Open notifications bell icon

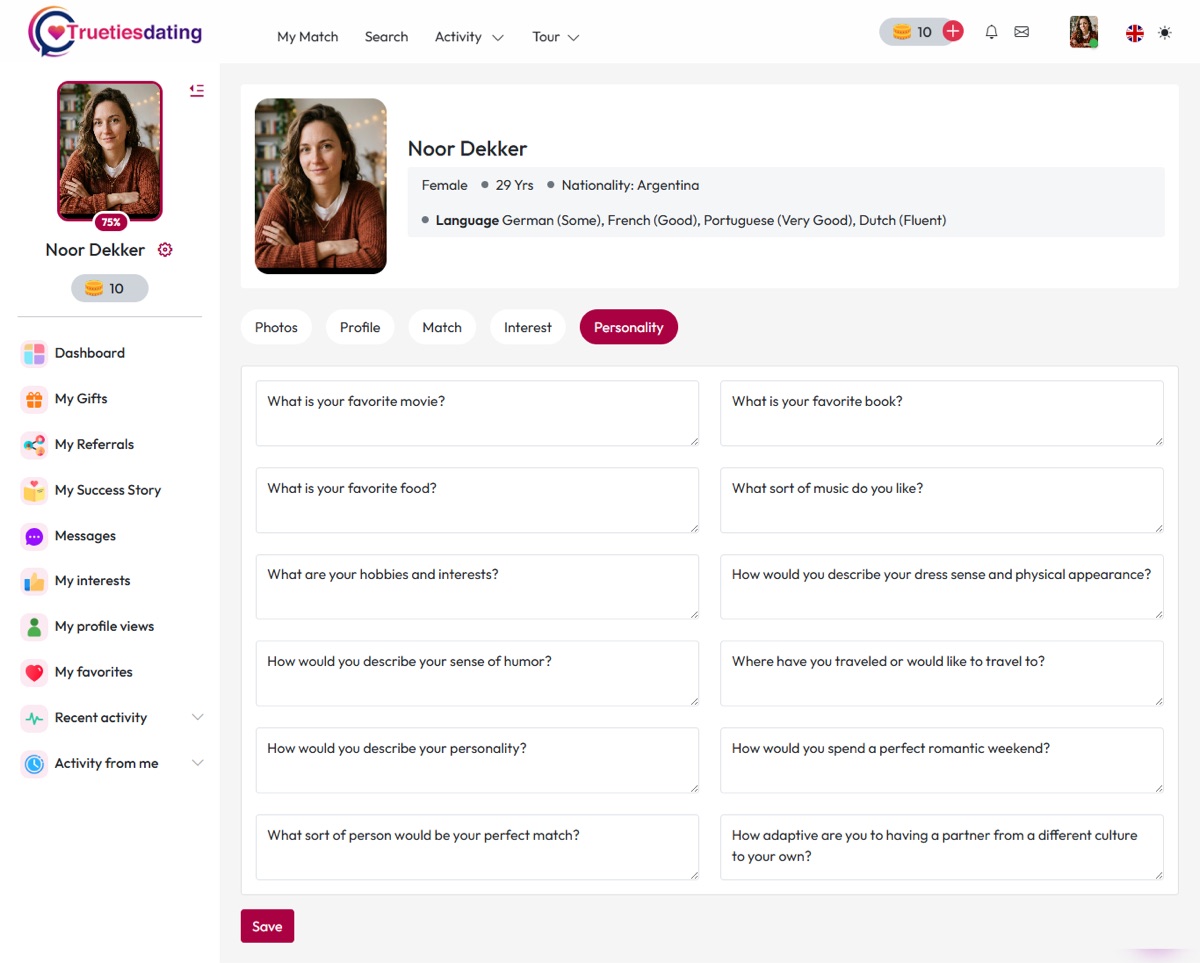pyautogui.click(x=991, y=32)
